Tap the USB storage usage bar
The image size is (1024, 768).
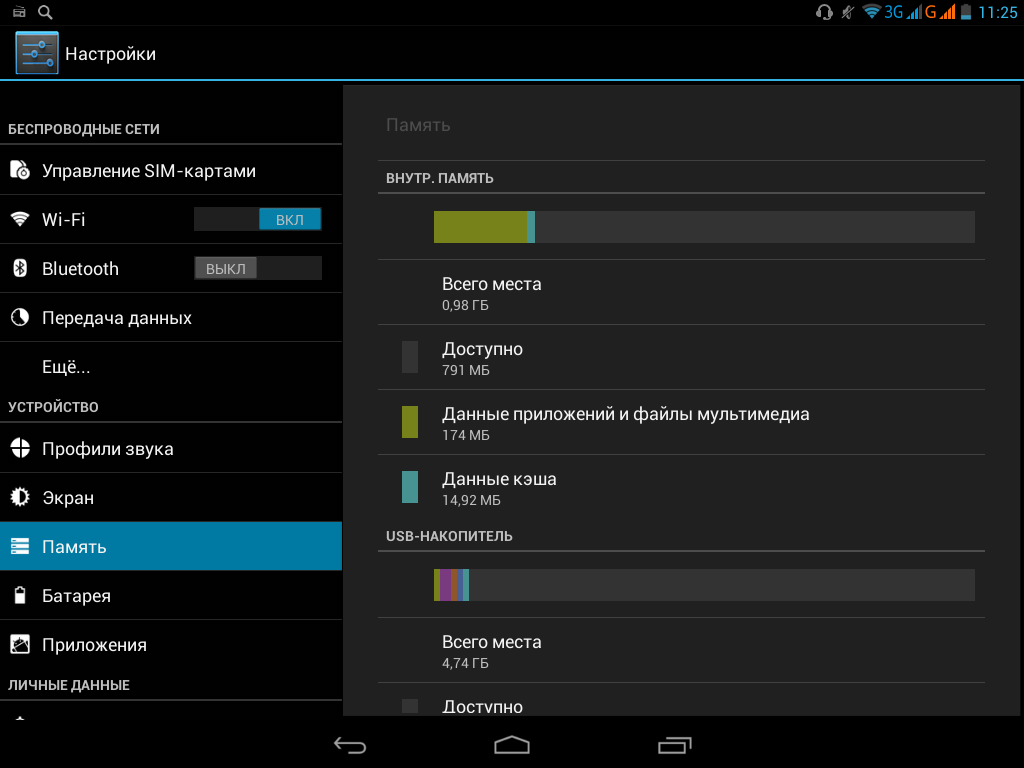coord(704,584)
